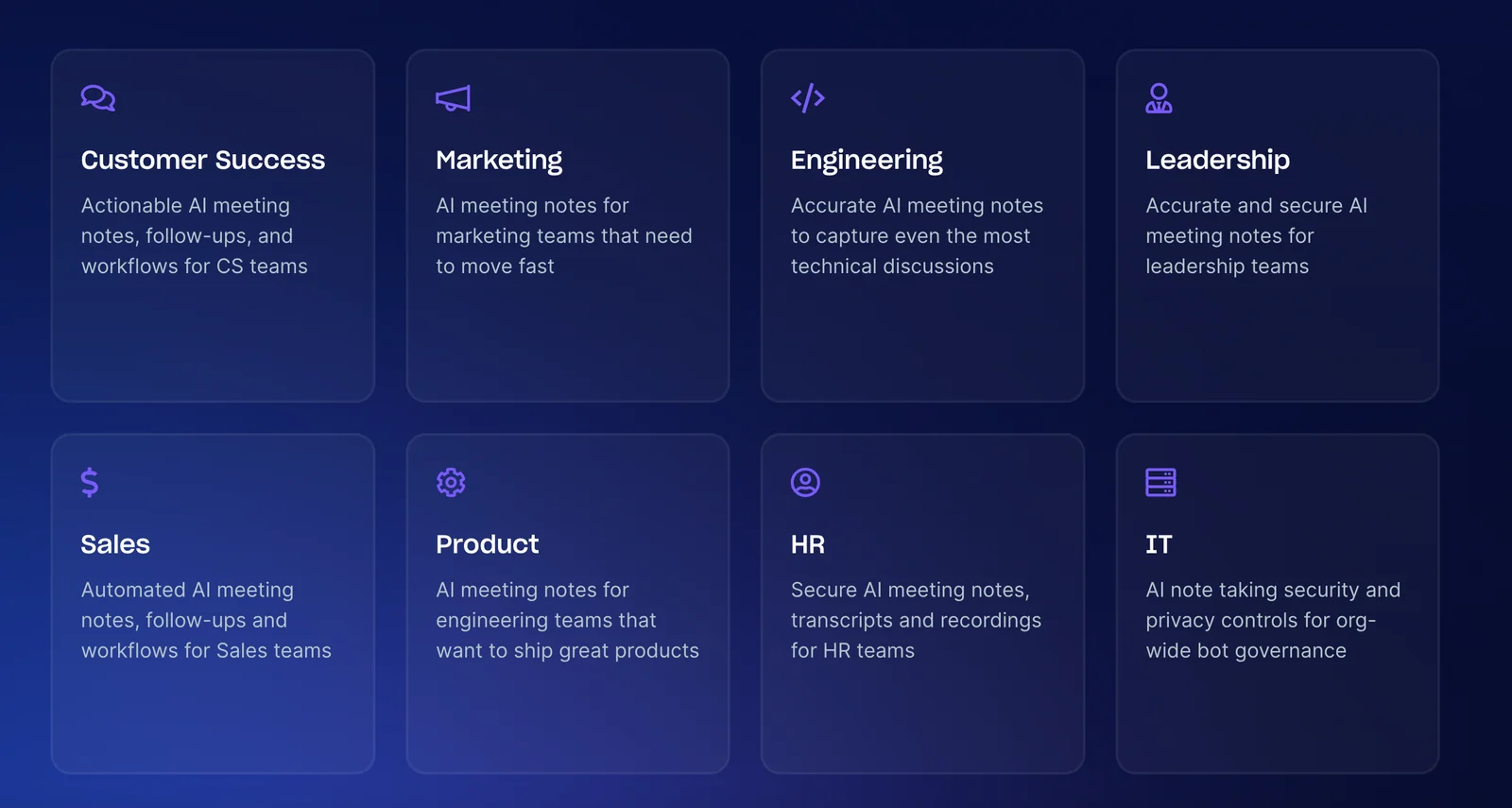Click the "org-wide bot governance" description

1246,650
